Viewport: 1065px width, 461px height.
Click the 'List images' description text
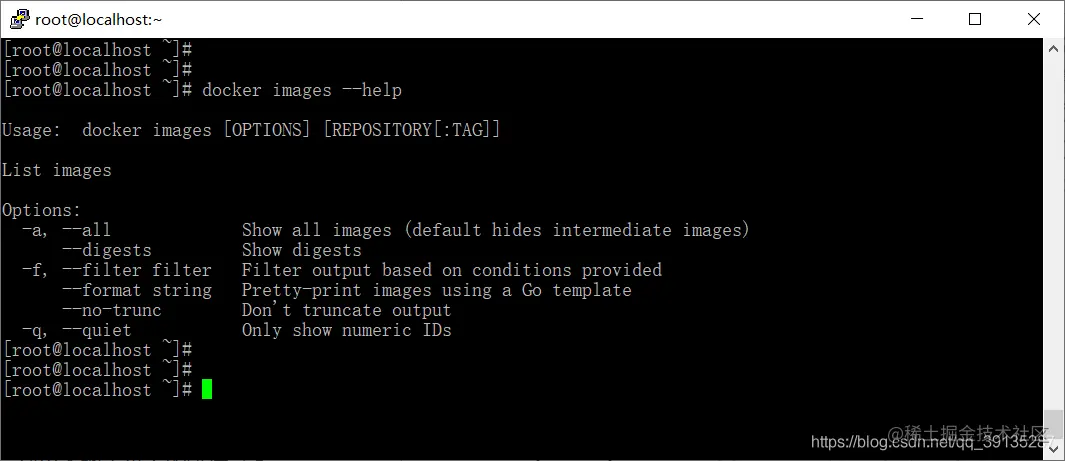point(56,170)
